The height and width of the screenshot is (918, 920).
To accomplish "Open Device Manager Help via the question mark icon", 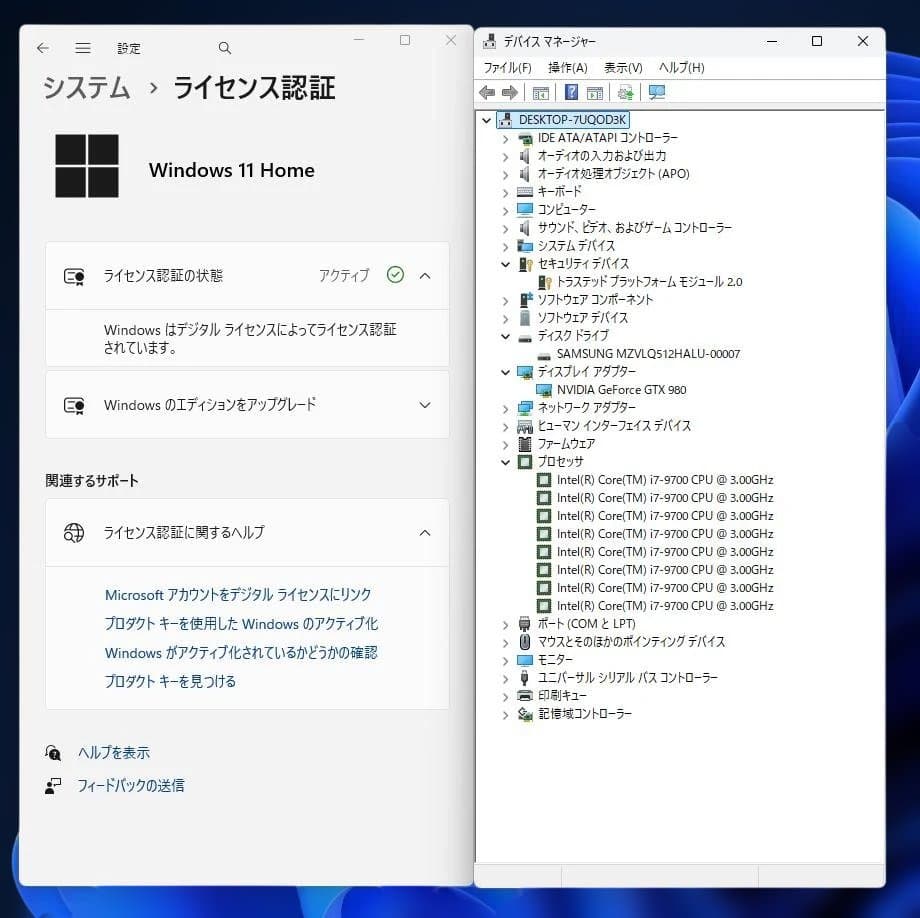I will pyautogui.click(x=569, y=92).
